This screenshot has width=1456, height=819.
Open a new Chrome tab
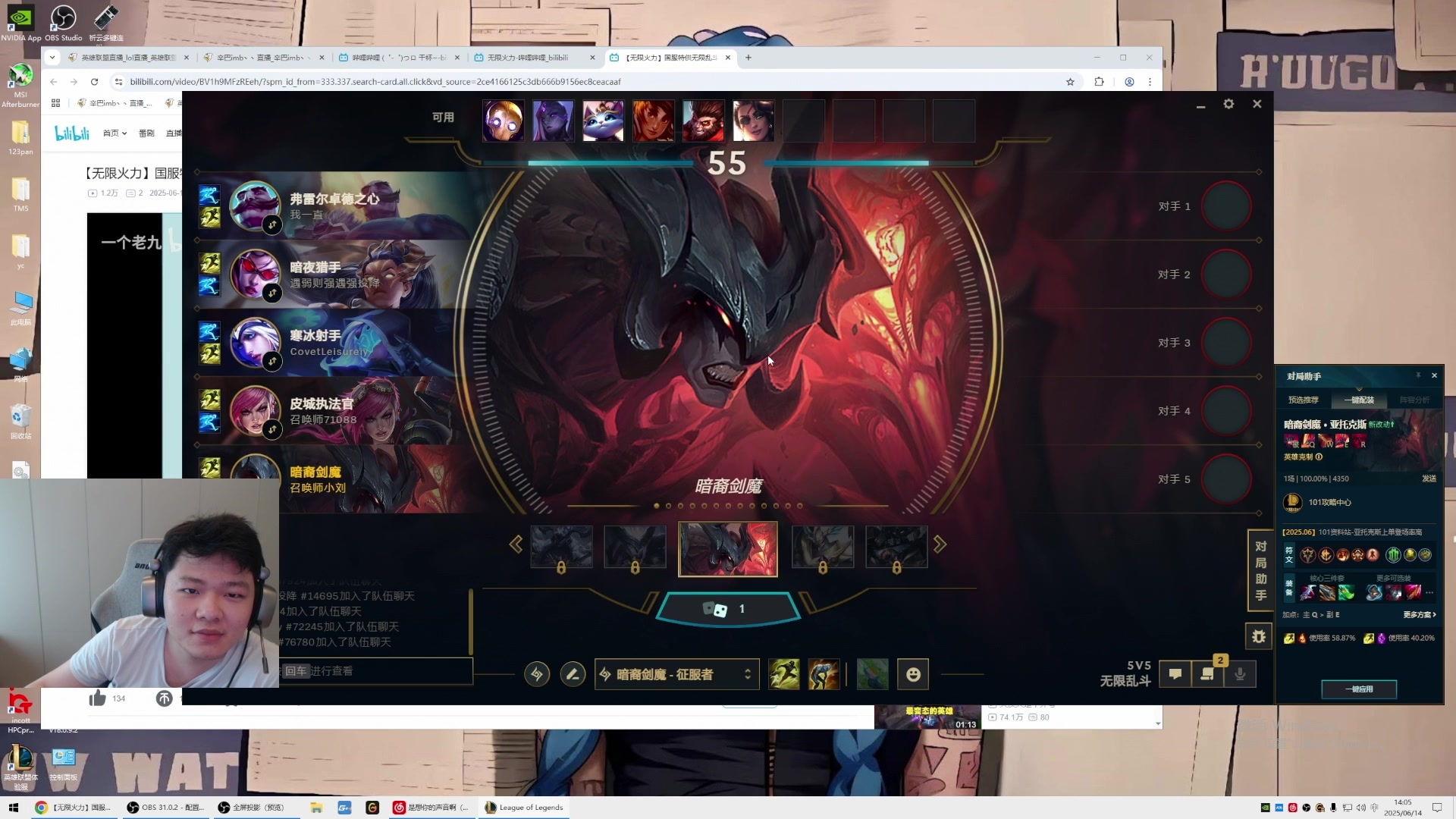click(748, 57)
